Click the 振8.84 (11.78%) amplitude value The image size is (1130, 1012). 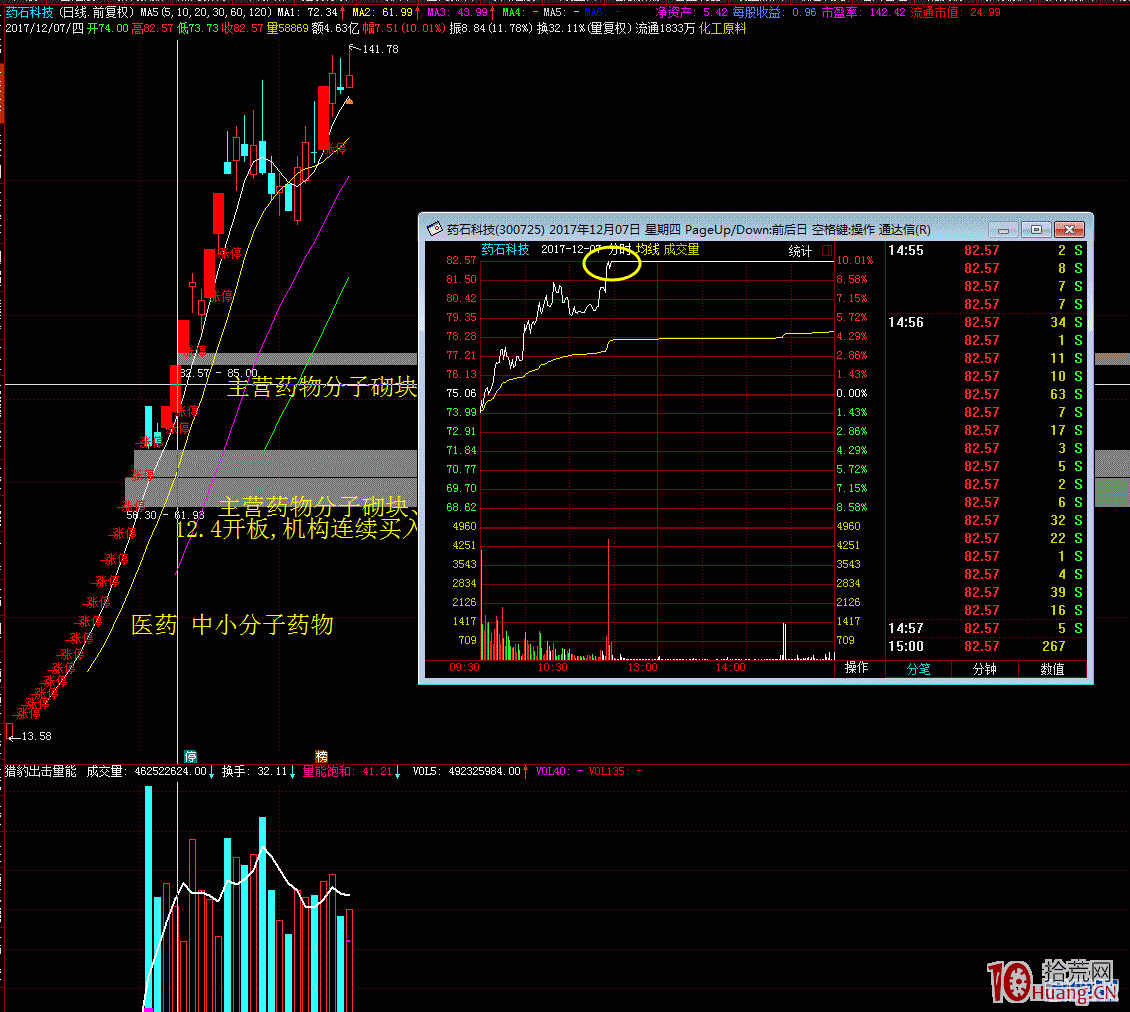tap(491, 29)
